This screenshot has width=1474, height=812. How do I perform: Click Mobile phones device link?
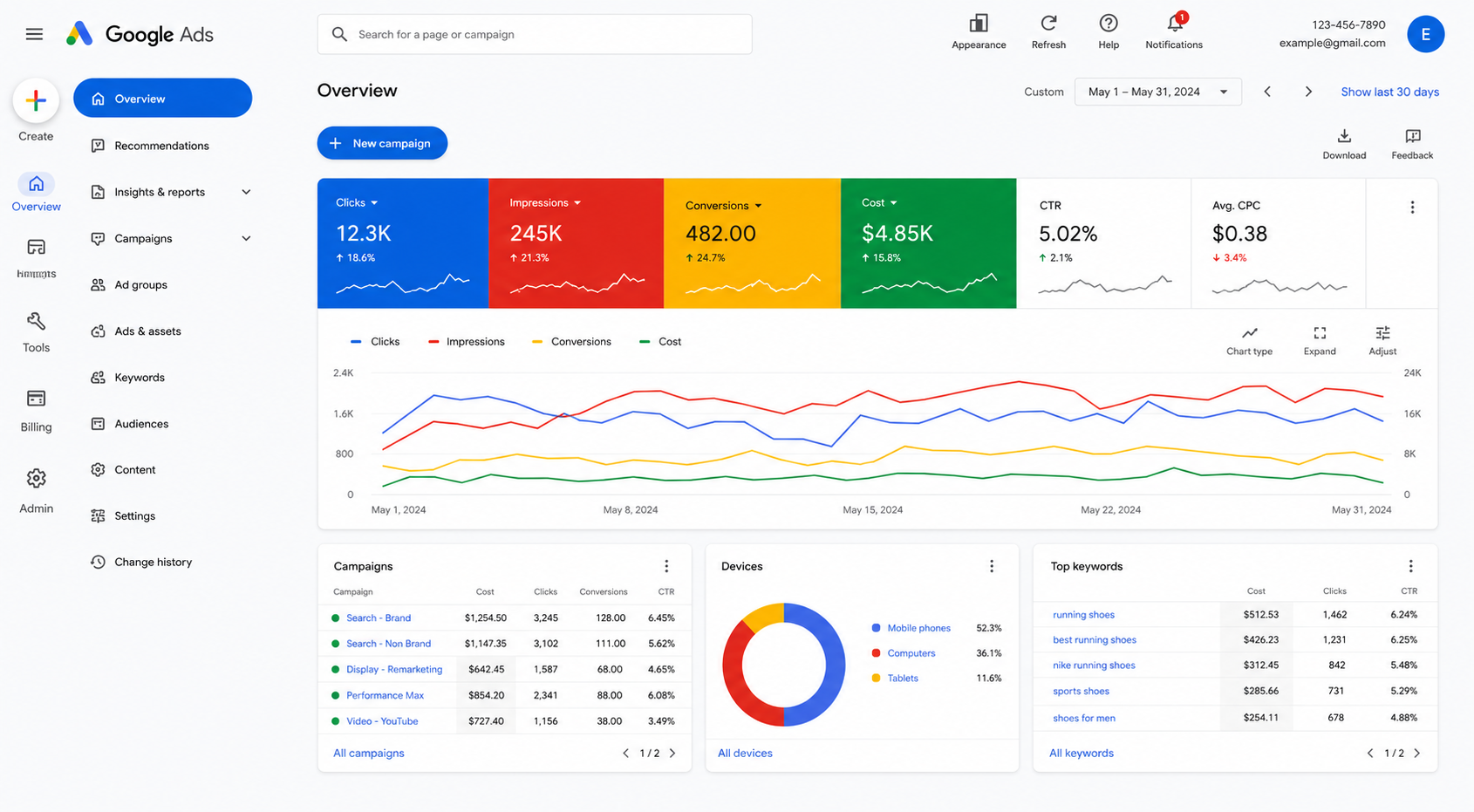pyautogui.click(x=918, y=628)
